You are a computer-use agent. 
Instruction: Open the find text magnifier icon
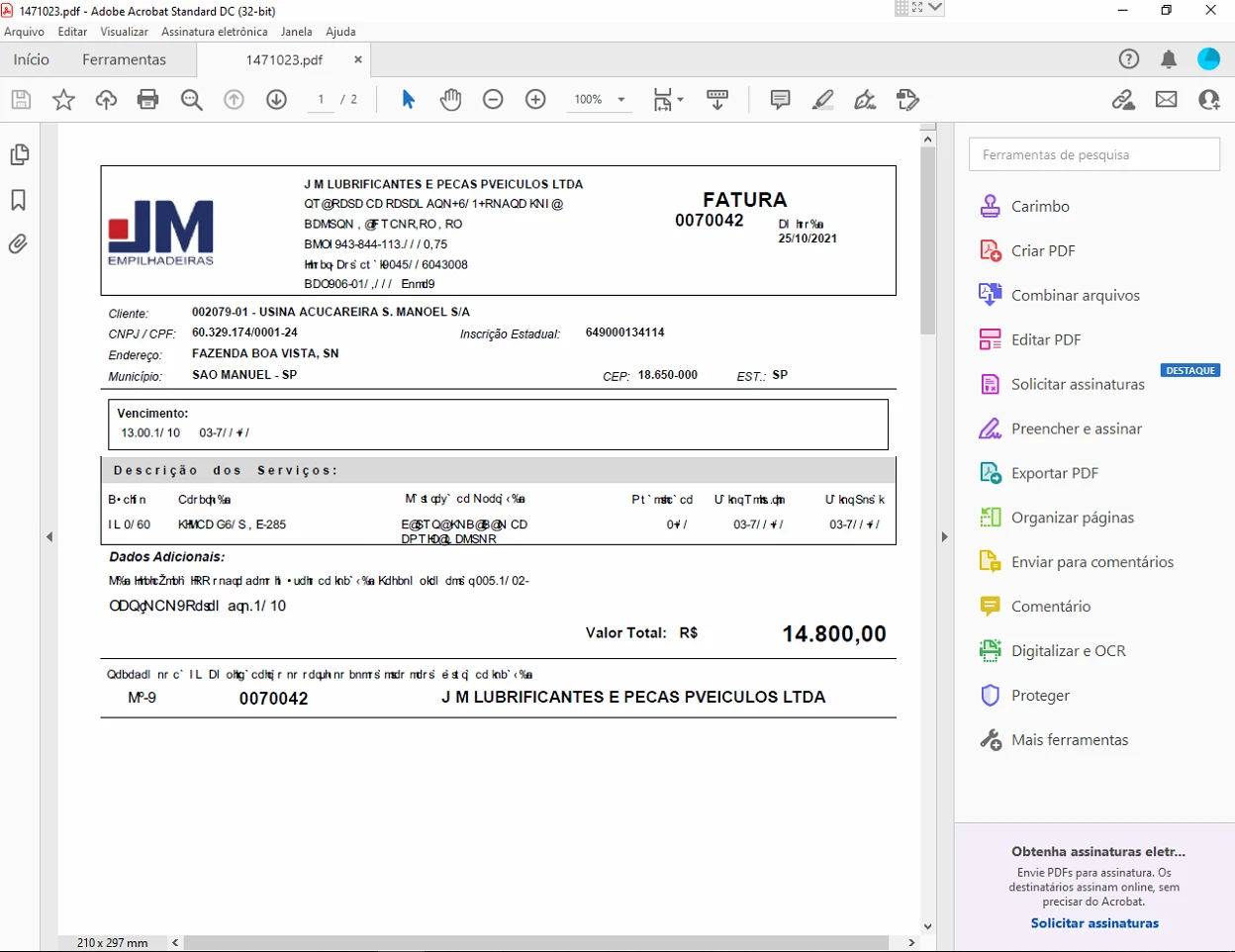point(192,100)
